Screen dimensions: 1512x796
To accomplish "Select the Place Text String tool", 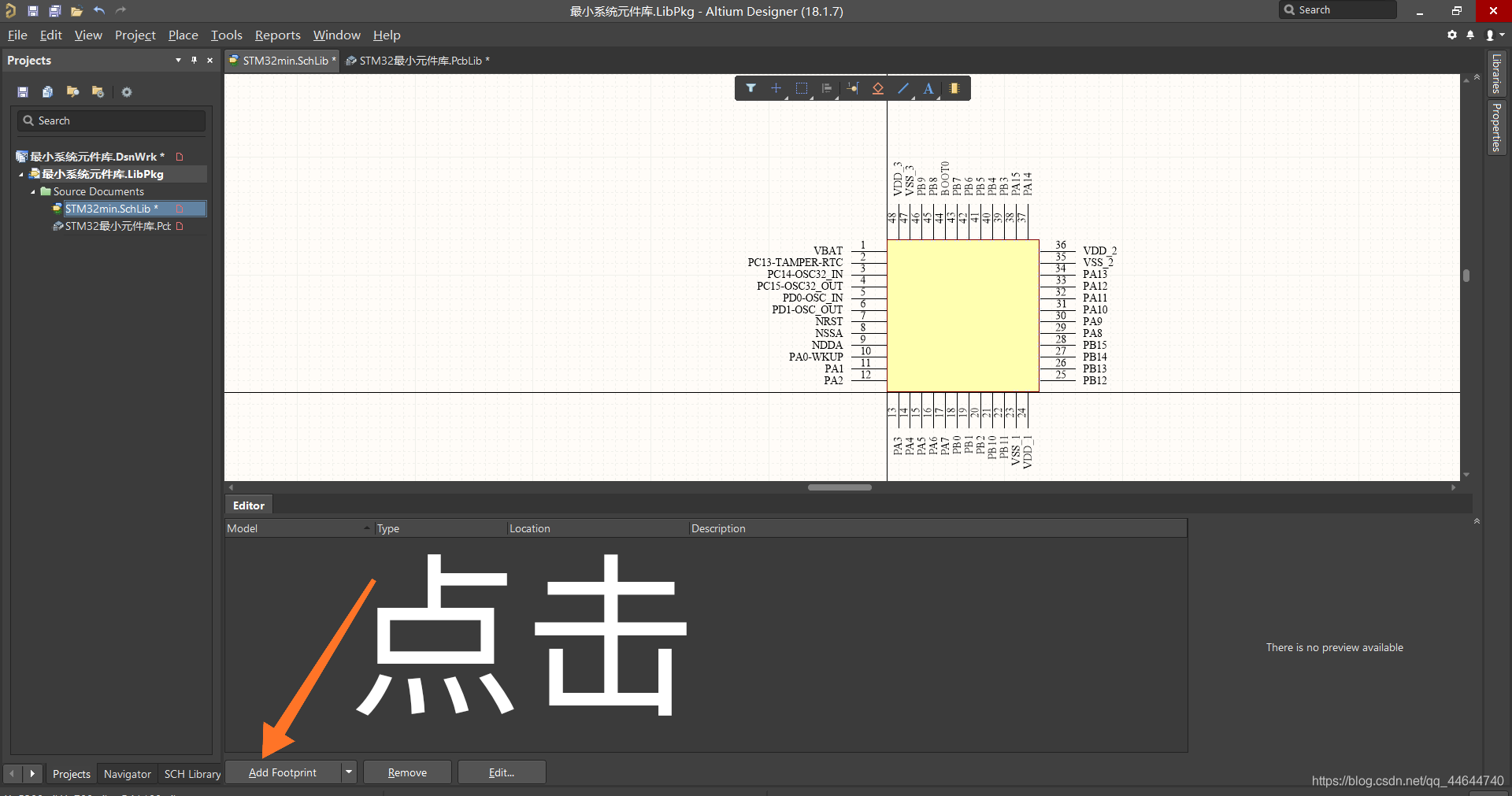I will pyautogui.click(x=928, y=88).
